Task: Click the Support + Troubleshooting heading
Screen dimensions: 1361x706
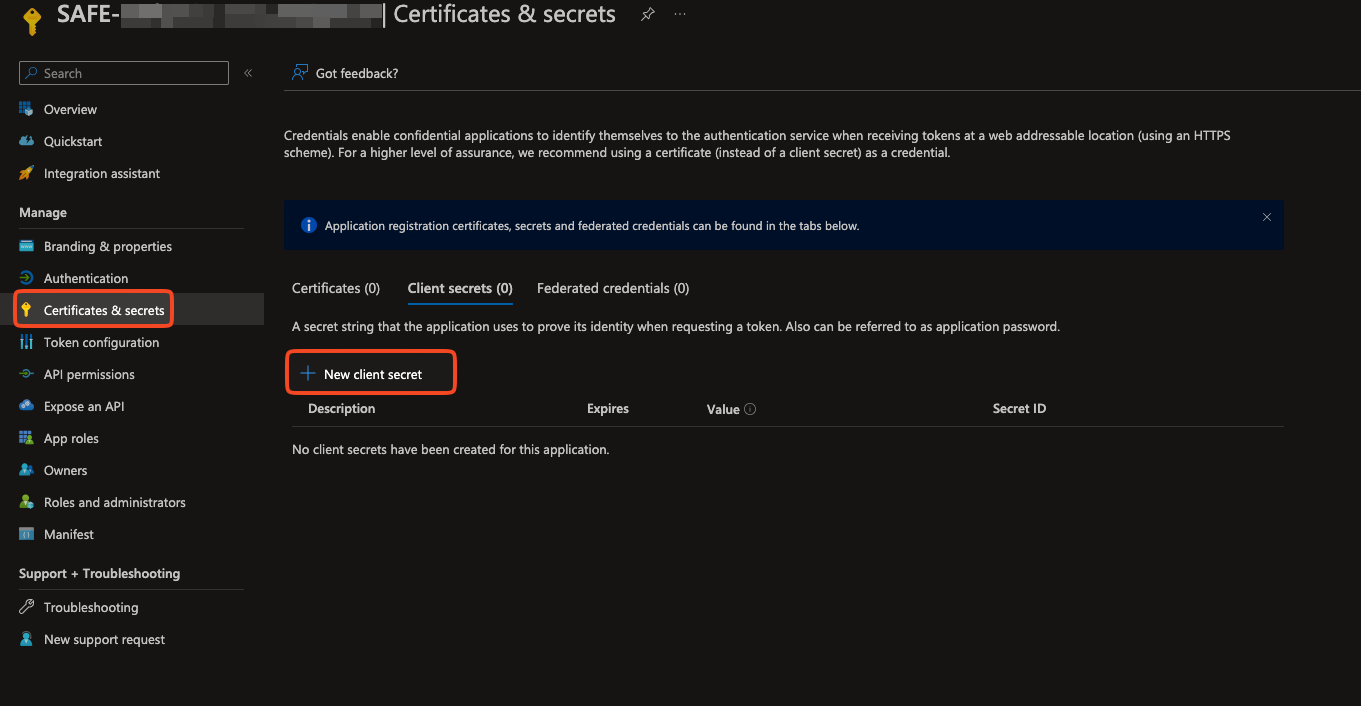Action: [x=100, y=573]
